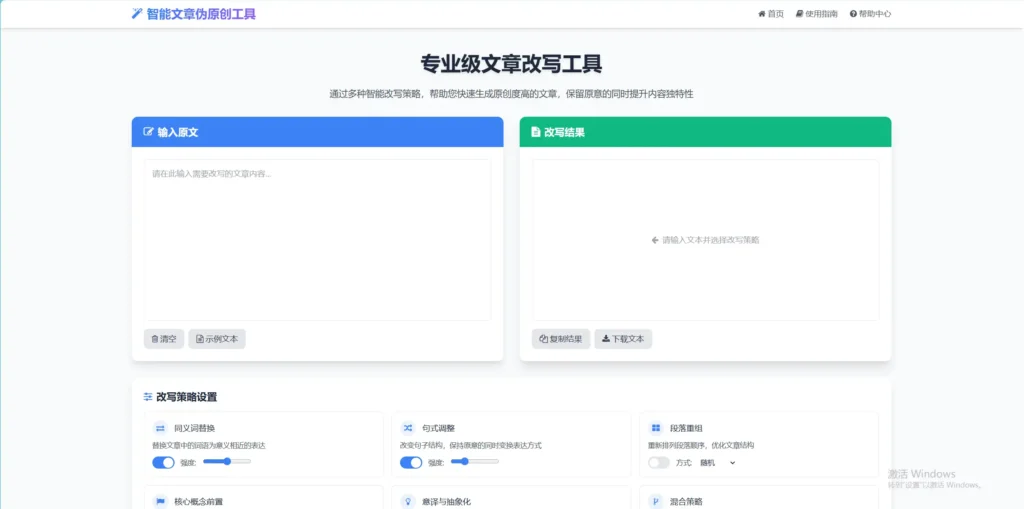The width and height of the screenshot is (1024, 509).
Task: Click the 智能文章伪原创工具 site title
Action: [x=201, y=14]
